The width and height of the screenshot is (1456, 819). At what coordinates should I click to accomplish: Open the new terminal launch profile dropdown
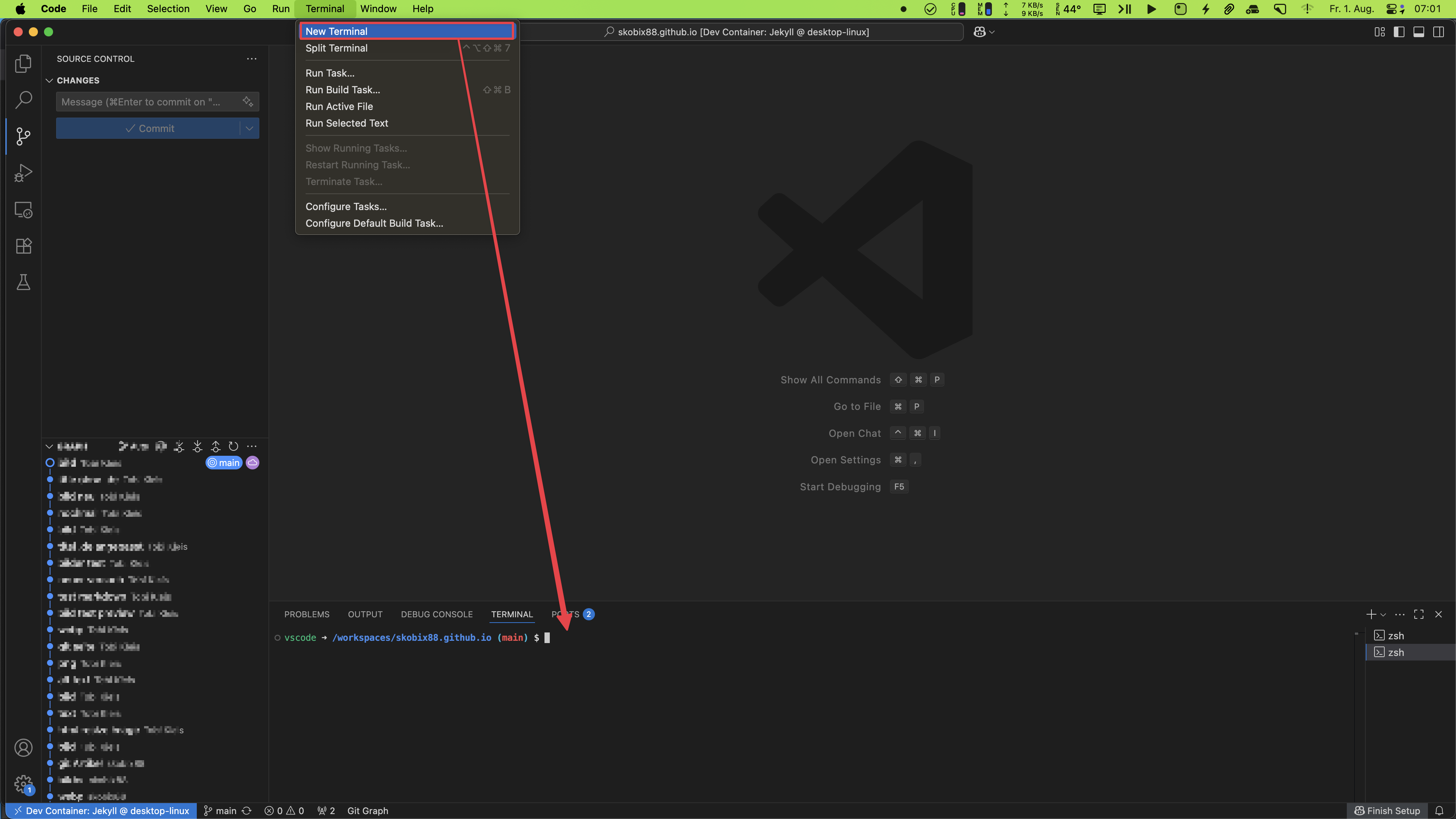pos(1383,614)
